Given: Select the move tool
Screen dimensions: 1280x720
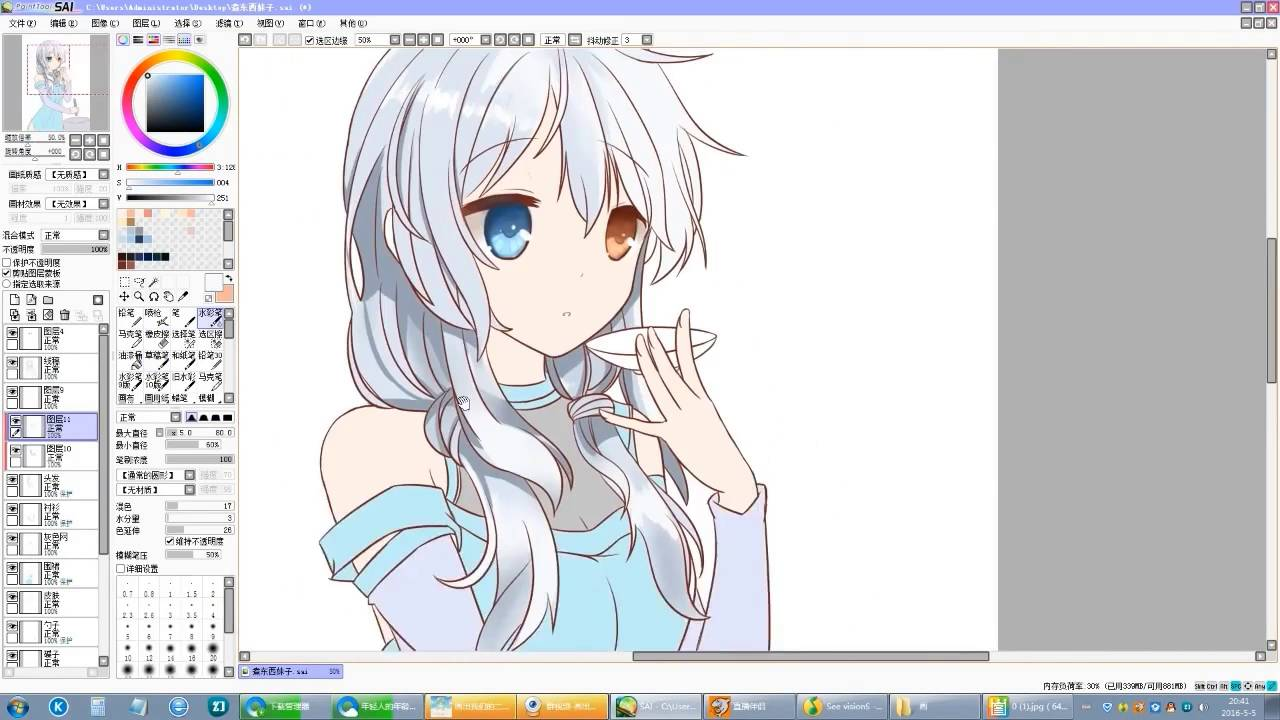Looking at the screenshot, I should [124, 297].
